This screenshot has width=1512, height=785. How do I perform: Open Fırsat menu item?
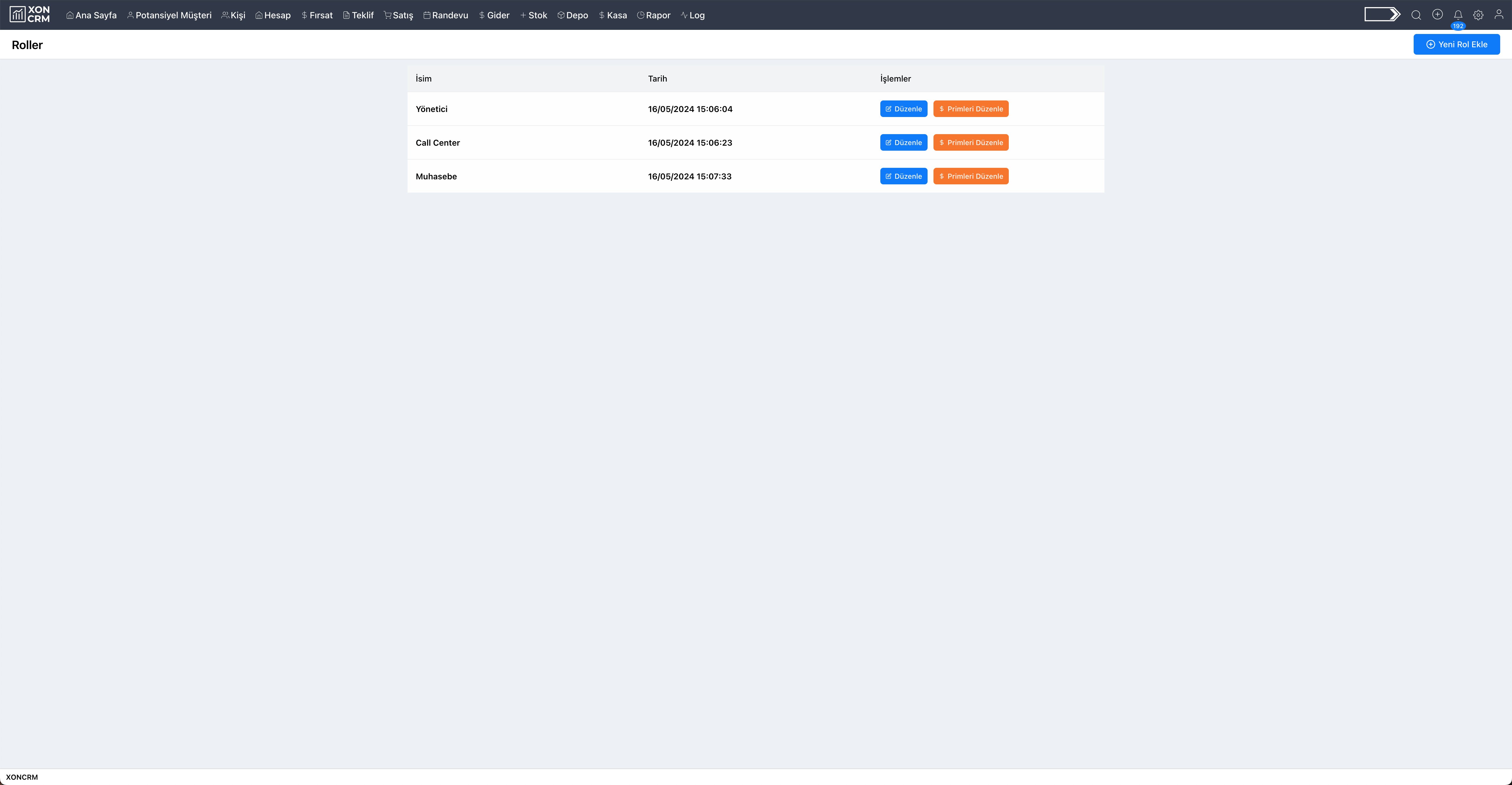(x=317, y=15)
